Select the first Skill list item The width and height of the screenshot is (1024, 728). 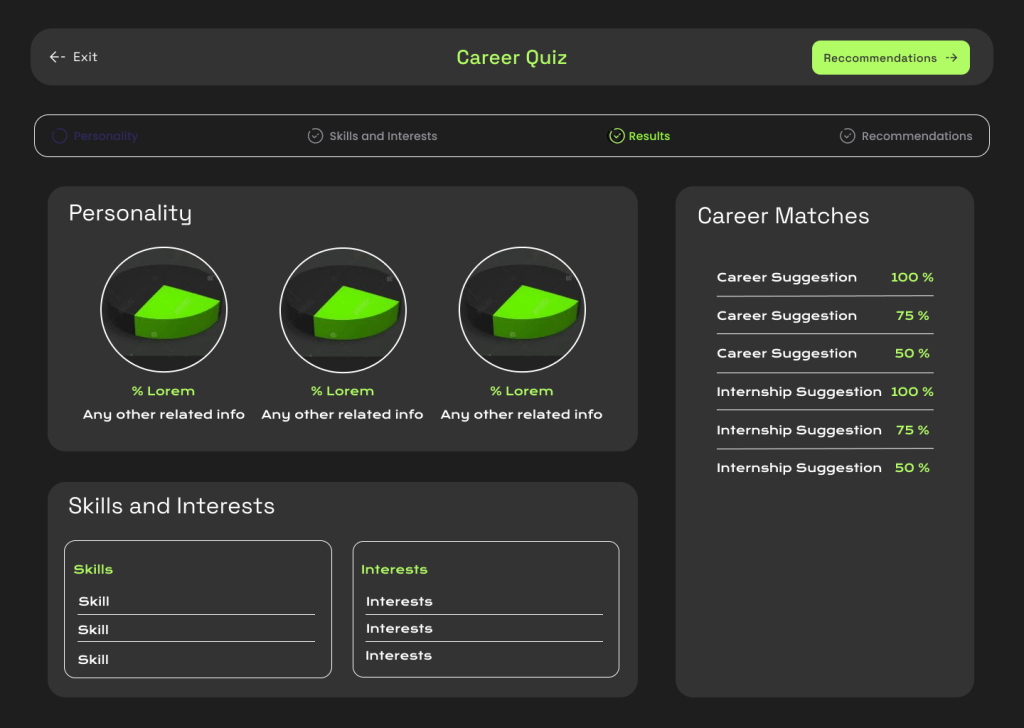tap(94, 601)
